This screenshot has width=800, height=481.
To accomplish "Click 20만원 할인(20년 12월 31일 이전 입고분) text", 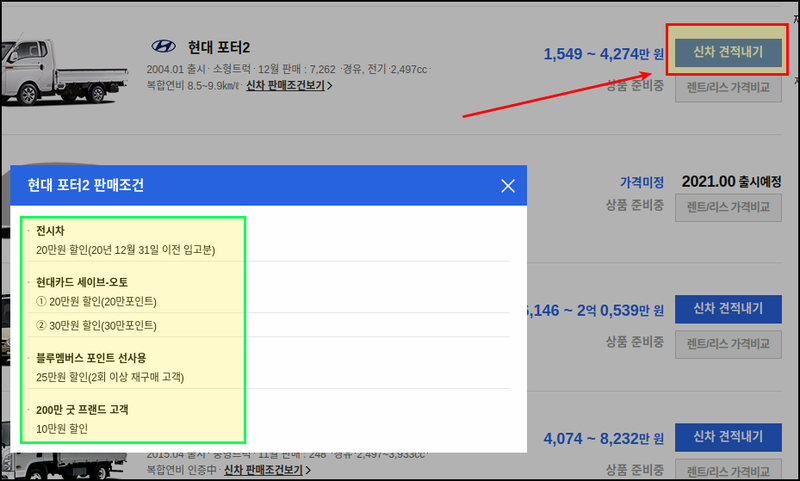I will 126,250.
